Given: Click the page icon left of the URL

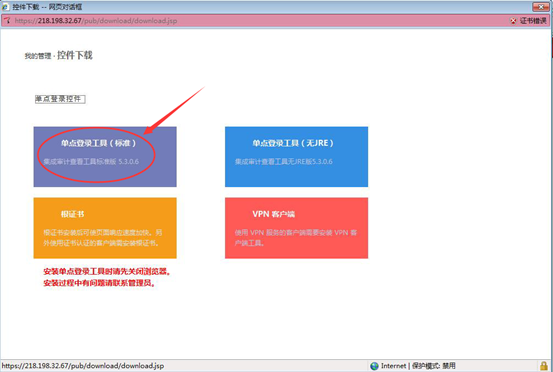Looking at the screenshot, I should click(7, 20).
